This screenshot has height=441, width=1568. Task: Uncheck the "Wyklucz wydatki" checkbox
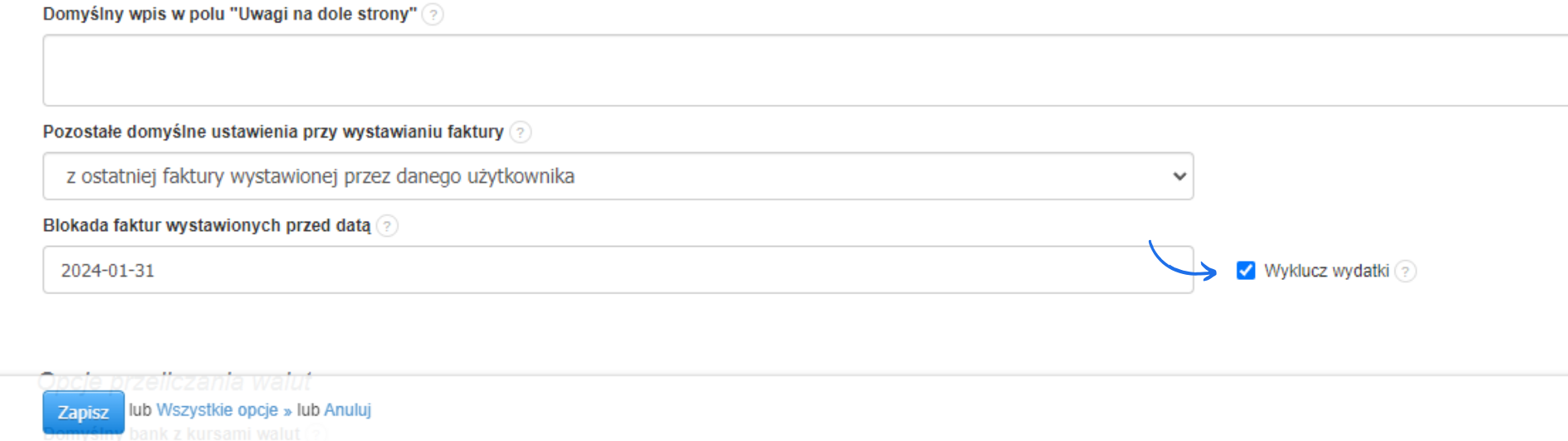point(1245,271)
